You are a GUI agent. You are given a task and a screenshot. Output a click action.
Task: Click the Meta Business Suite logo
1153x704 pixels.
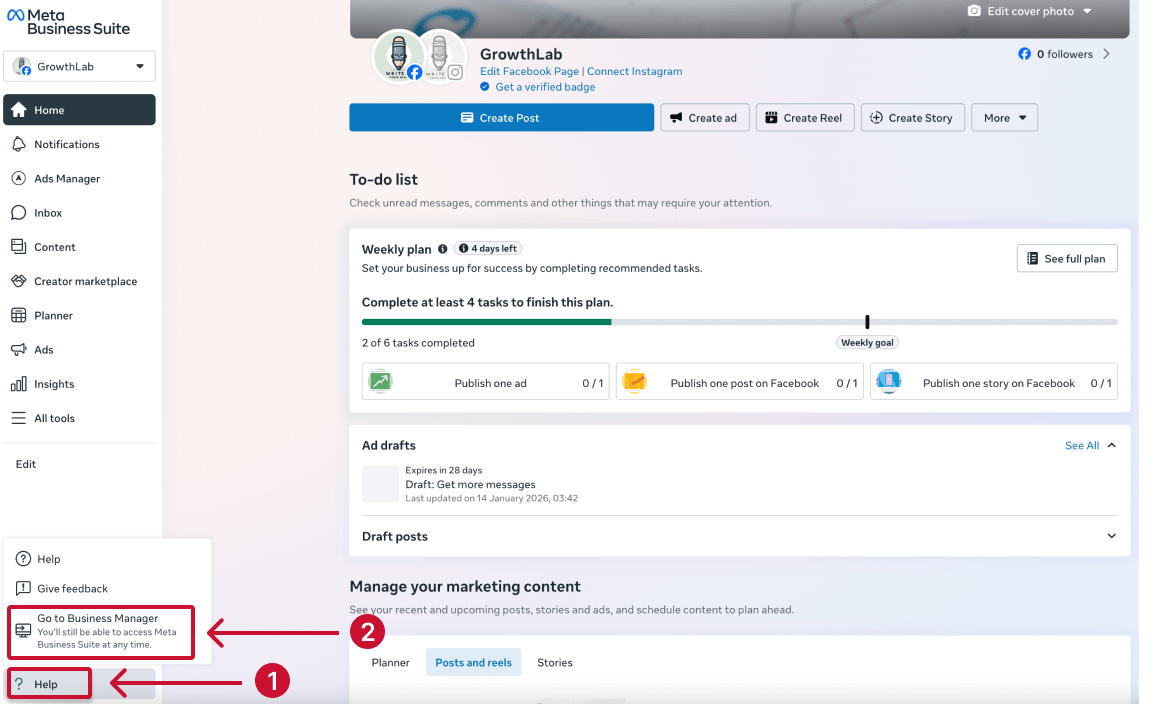click(68, 22)
